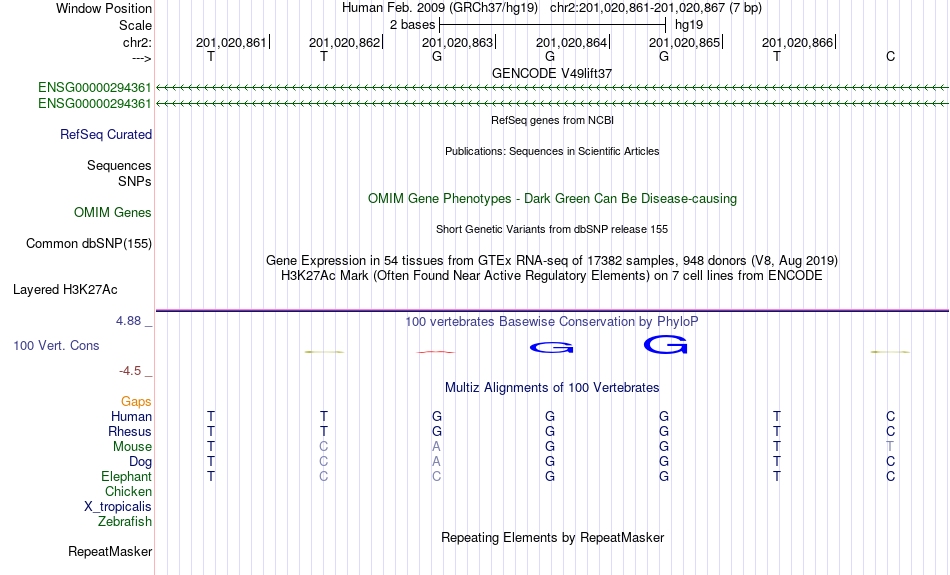Select the Rhesus species row label
This screenshot has width=950, height=575.
pos(130,431)
